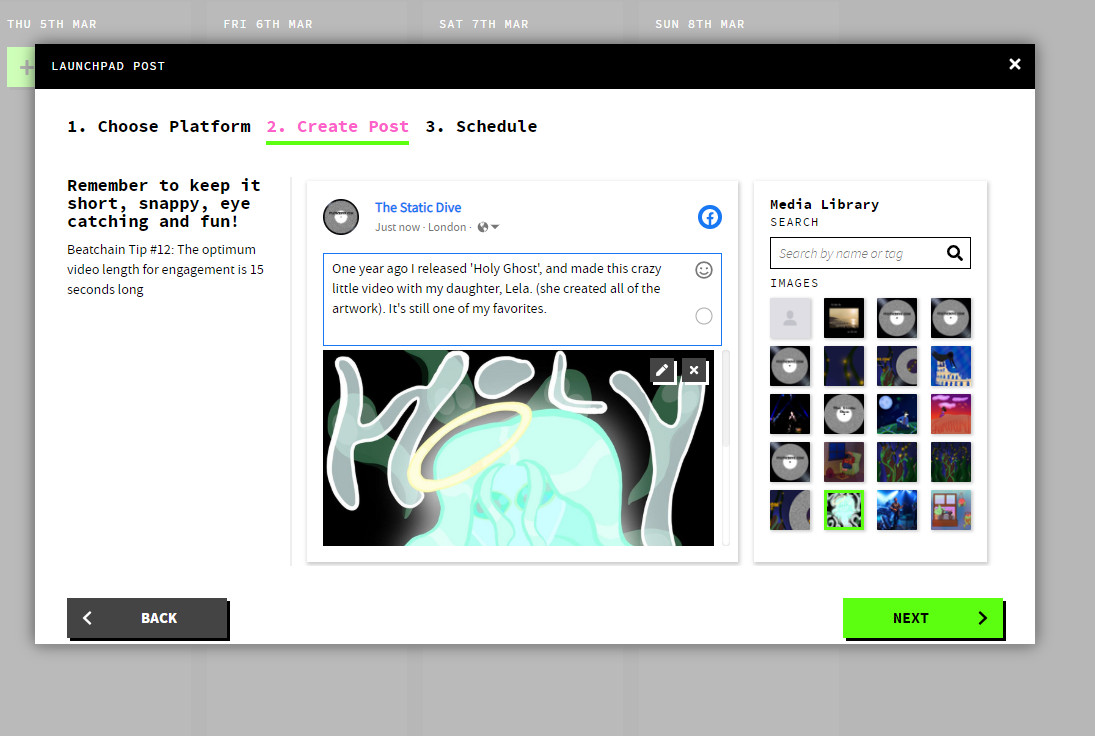Jump to the Schedule step
The height and width of the screenshot is (736, 1095).
(x=481, y=126)
